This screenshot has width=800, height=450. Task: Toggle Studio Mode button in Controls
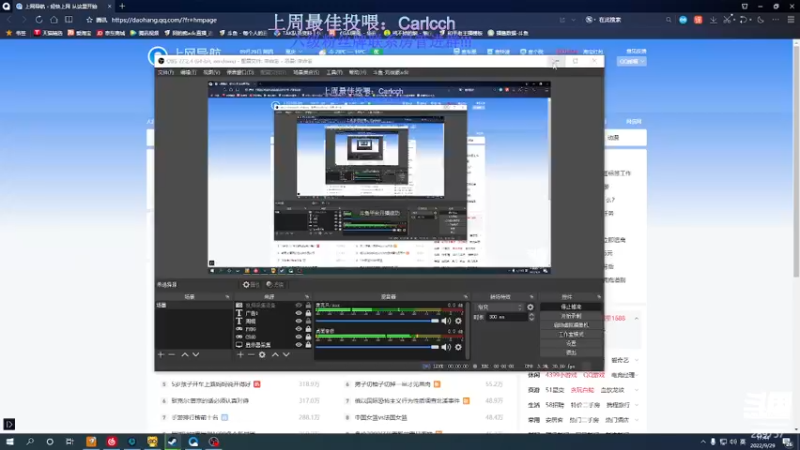571,334
